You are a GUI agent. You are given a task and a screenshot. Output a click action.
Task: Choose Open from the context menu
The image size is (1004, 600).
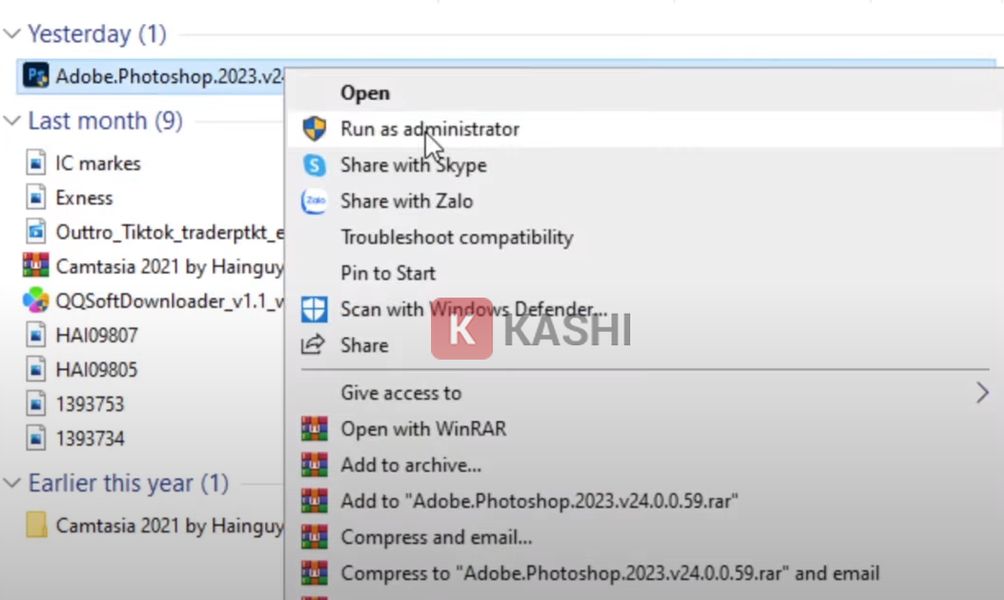coord(365,93)
